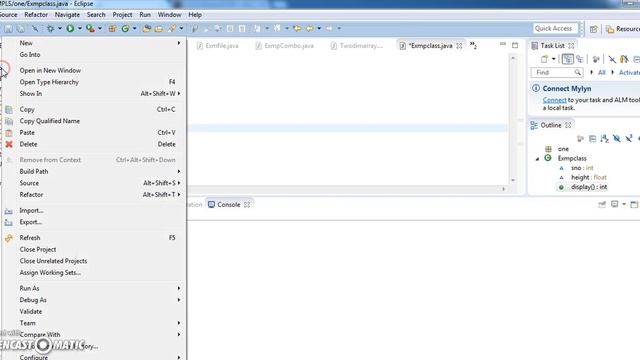Click the Search flashlight toolbar icon

pos(172,28)
